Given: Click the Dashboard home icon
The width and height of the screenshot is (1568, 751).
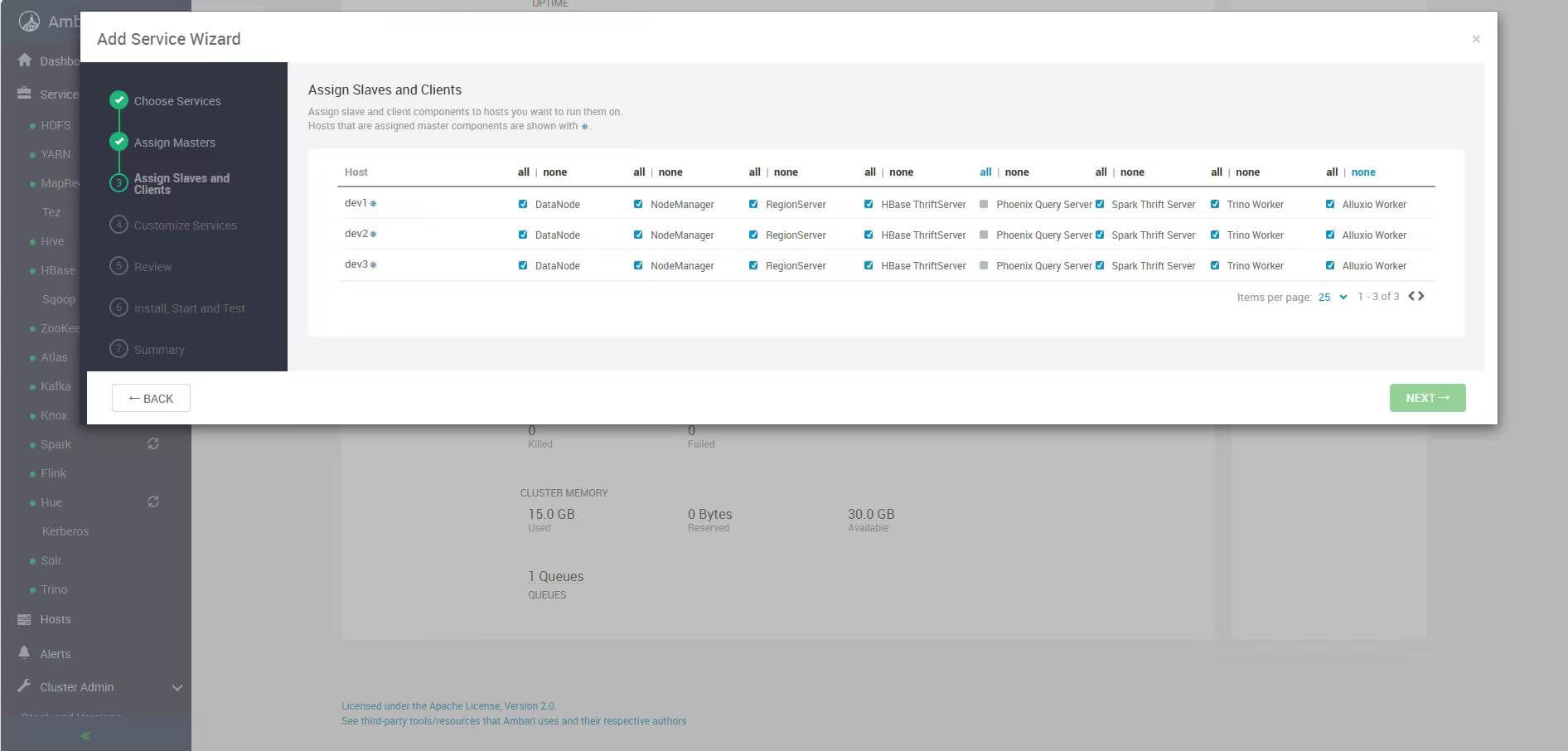Looking at the screenshot, I should pyautogui.click(x=25, y=61).
